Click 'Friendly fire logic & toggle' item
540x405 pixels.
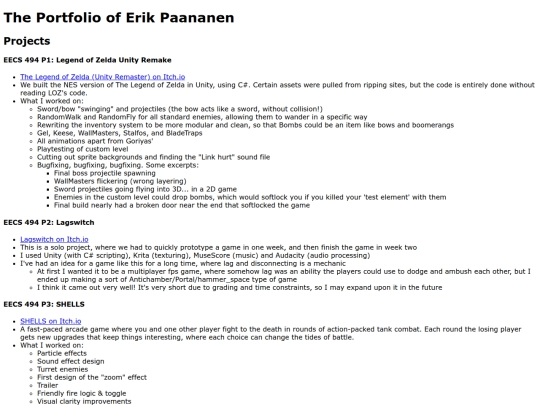click(82, 393)
